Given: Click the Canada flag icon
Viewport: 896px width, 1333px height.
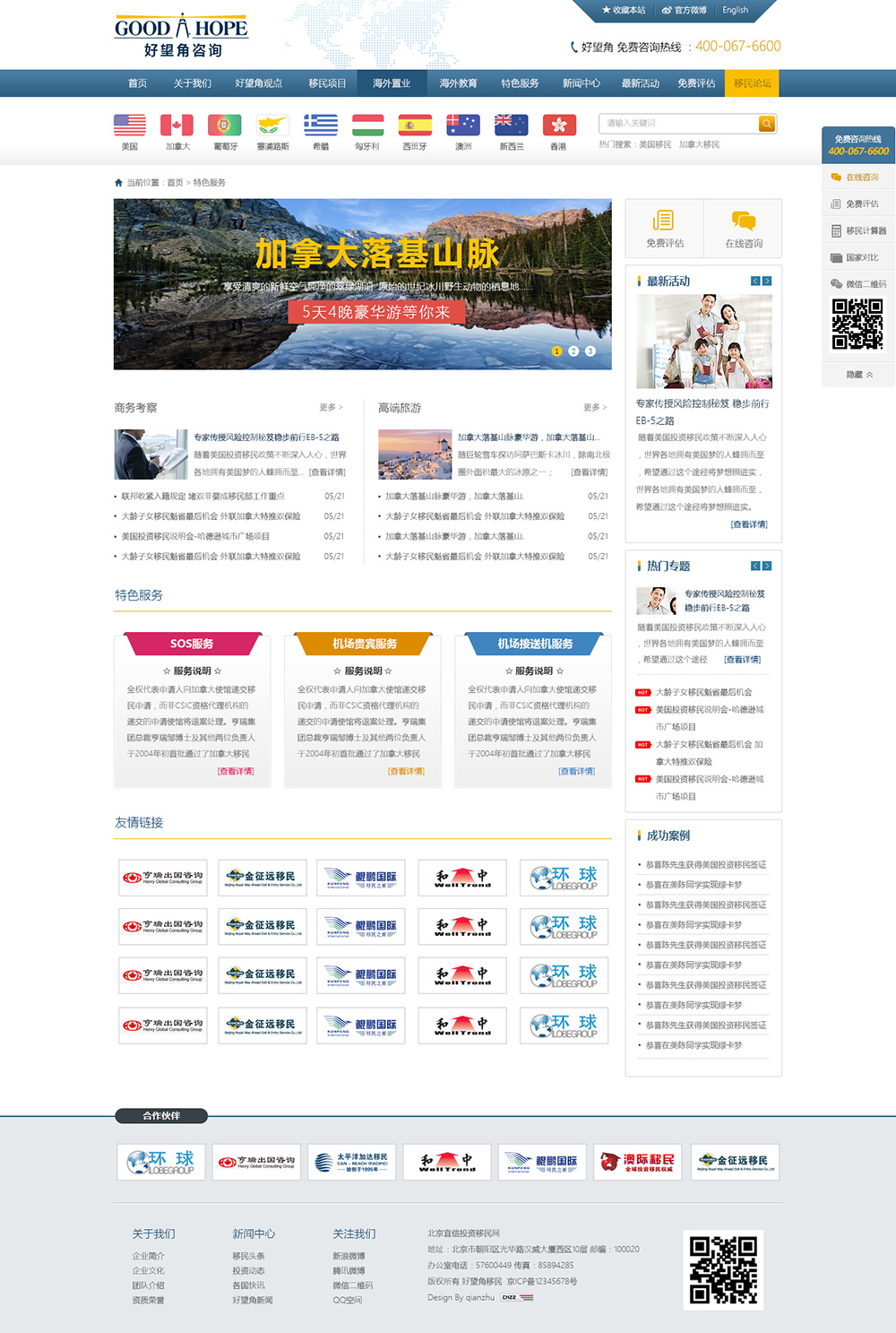Looking at the screenshot, I should pyautogui.click(x=177, y=126).
